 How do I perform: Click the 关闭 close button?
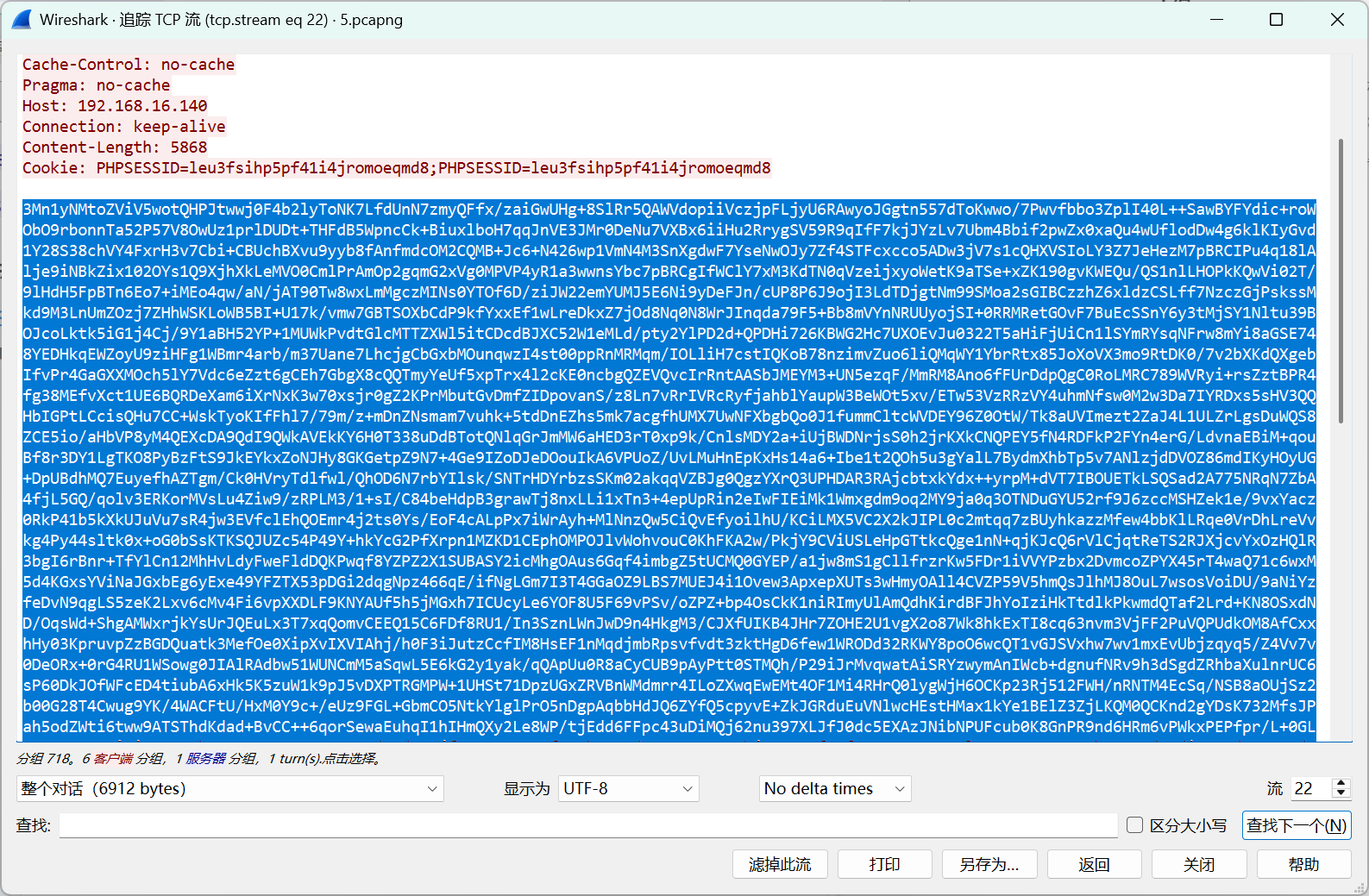tap(1198, 864)
